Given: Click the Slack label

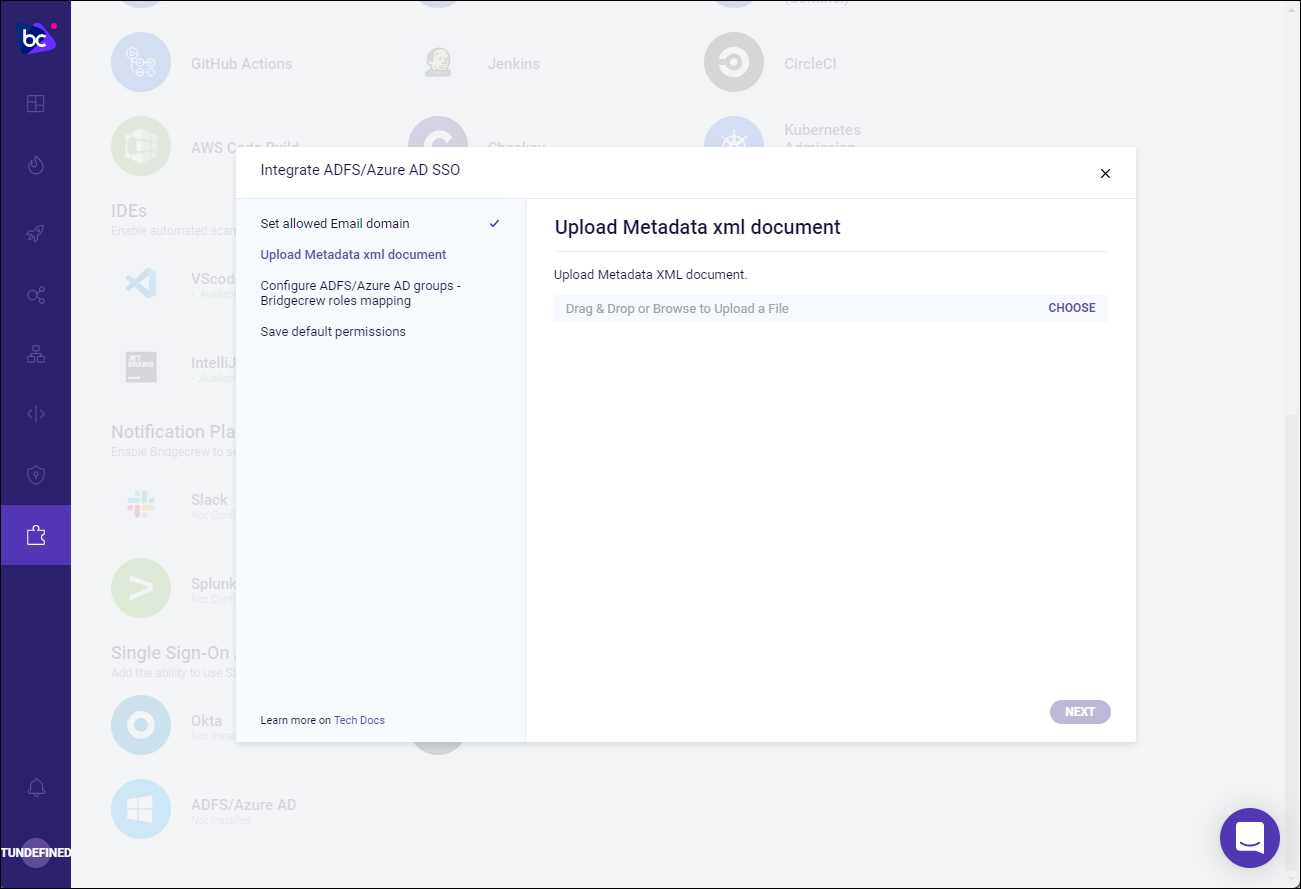Looking at the screenshot, I should click(209, 500).
